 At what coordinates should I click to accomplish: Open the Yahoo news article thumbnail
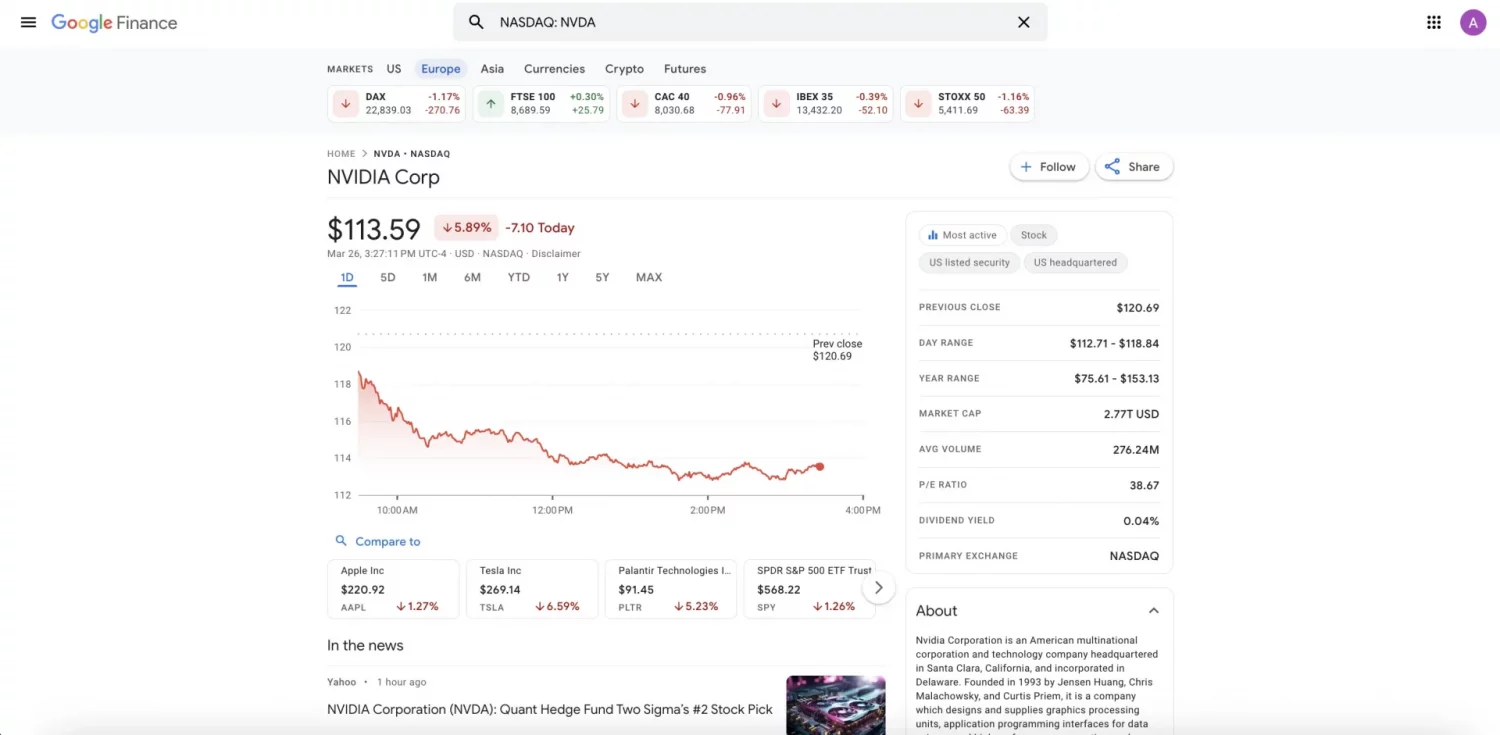(836, 705)
